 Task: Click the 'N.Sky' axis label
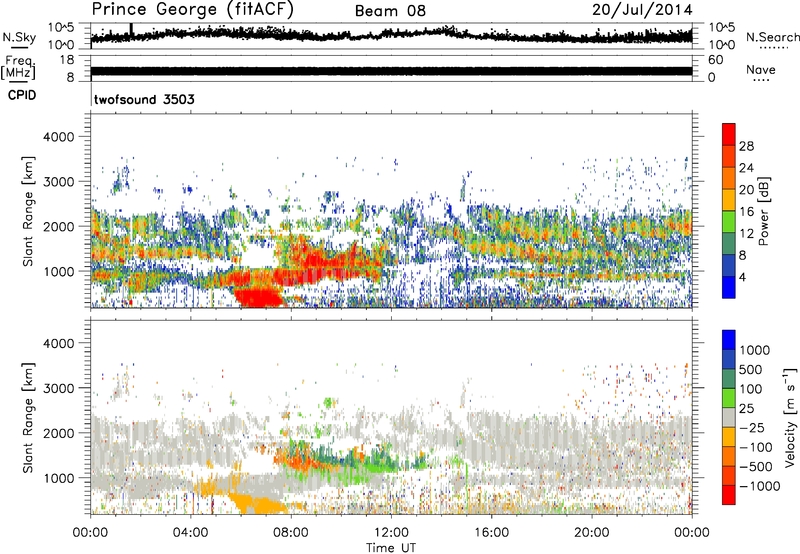[x=19, y=37]
